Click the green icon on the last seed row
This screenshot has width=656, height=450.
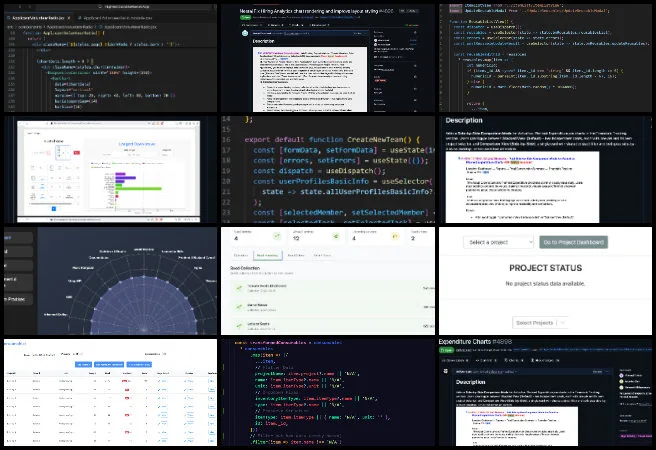pos(239,326)
